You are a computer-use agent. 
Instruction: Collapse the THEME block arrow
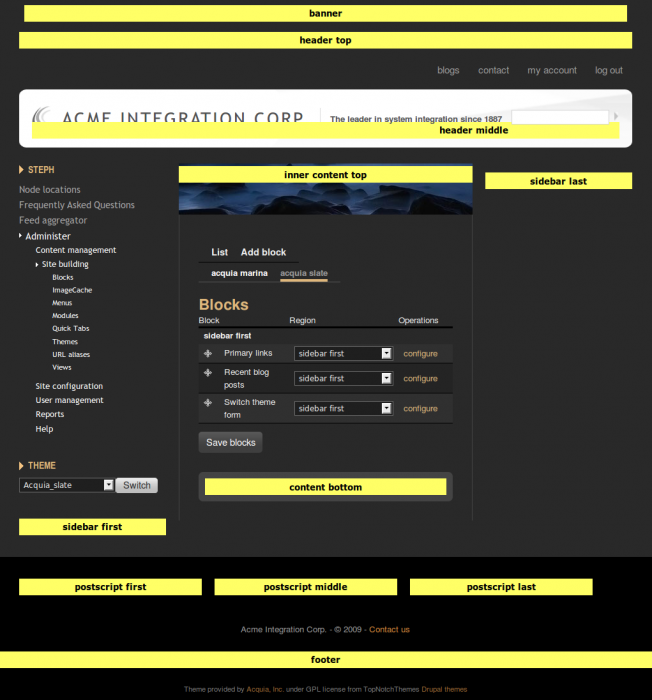pyautogui.click(x=21, y=466)
